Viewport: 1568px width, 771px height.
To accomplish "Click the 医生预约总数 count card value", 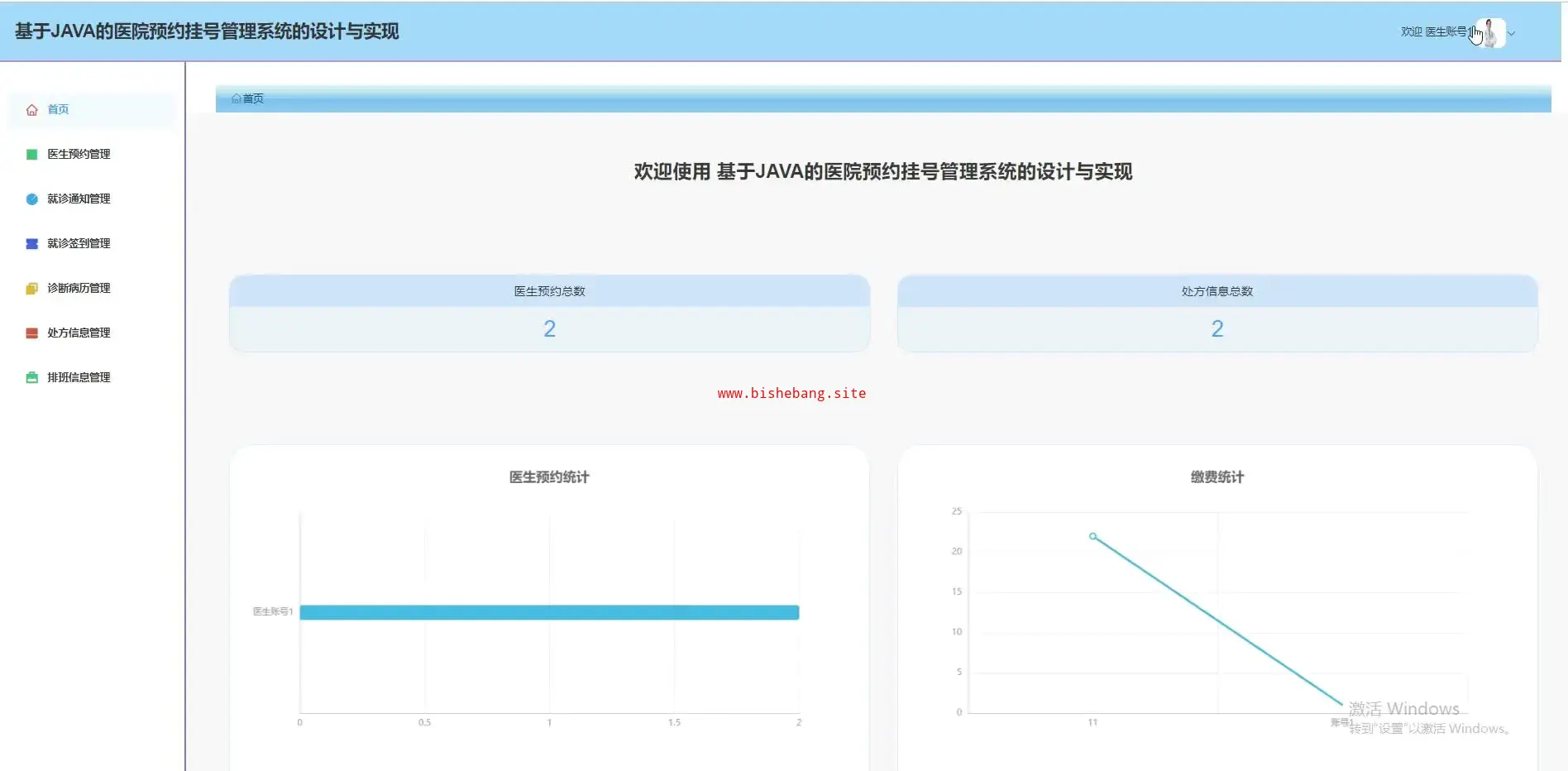I will 549,329.
